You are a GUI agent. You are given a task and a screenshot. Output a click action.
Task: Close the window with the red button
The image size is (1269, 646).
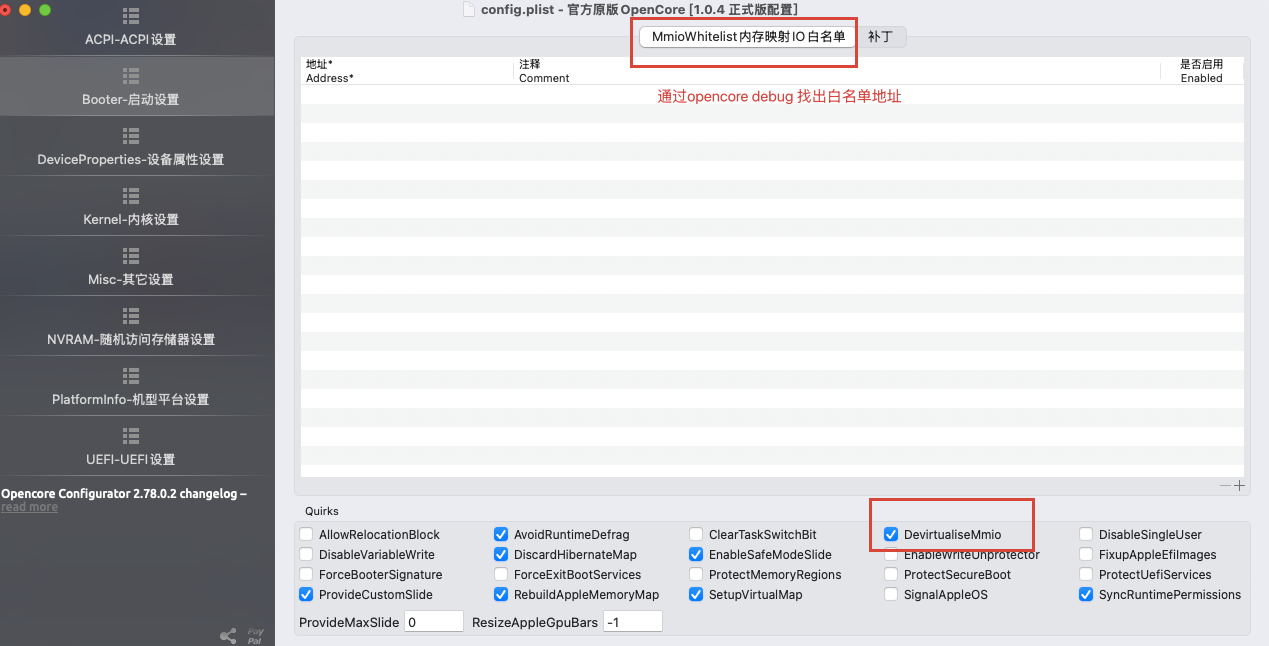click(6, 9)
